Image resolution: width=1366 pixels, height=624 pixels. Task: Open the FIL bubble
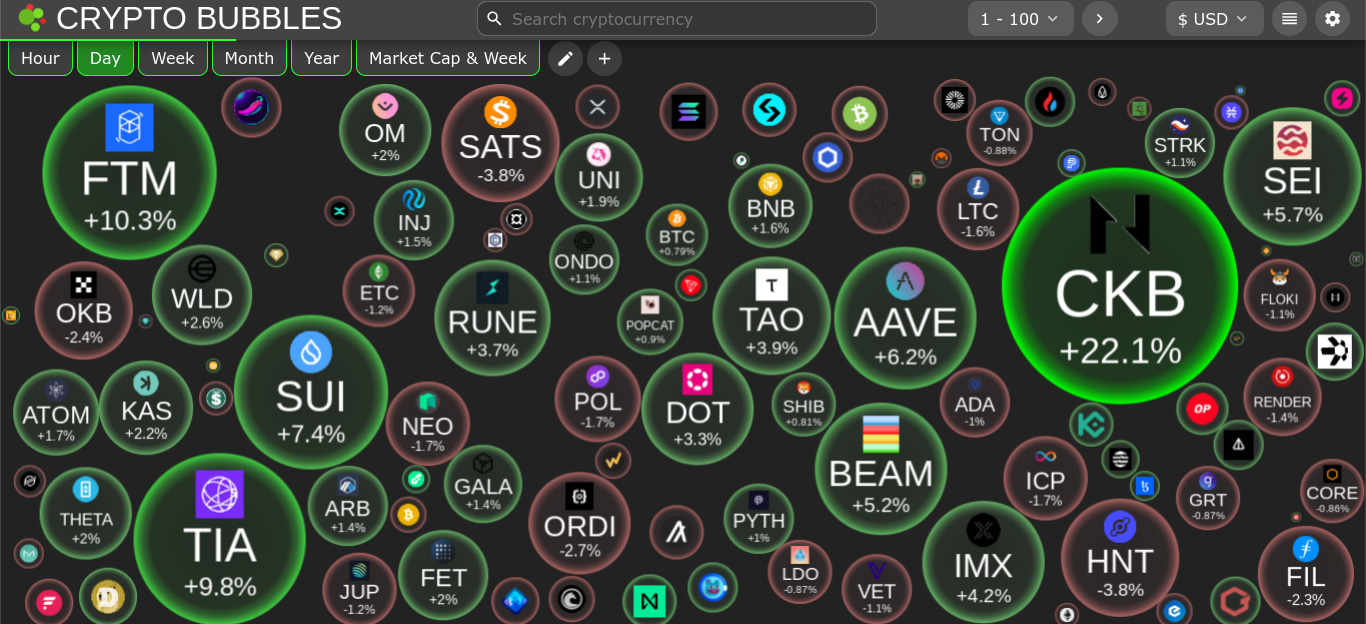(x=1305, y=574)
